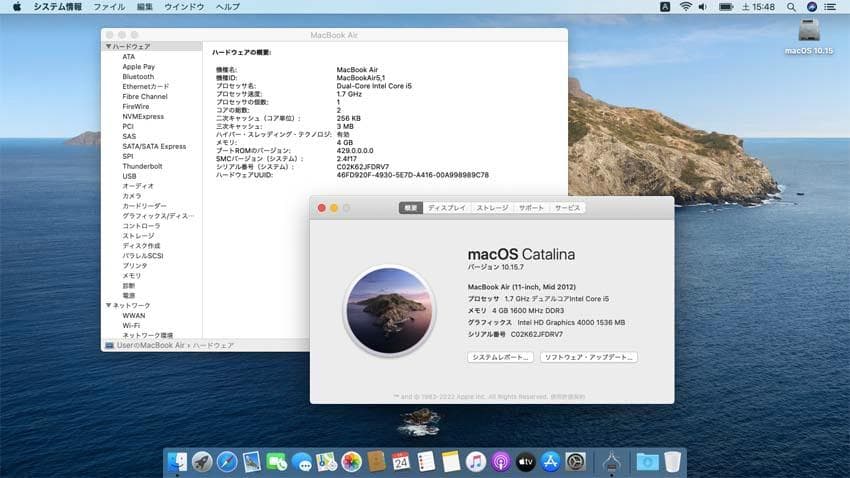This screenshot has height=478, width=850.
Task: Click System Information chip icon in Dock
Action: point(611,462)
